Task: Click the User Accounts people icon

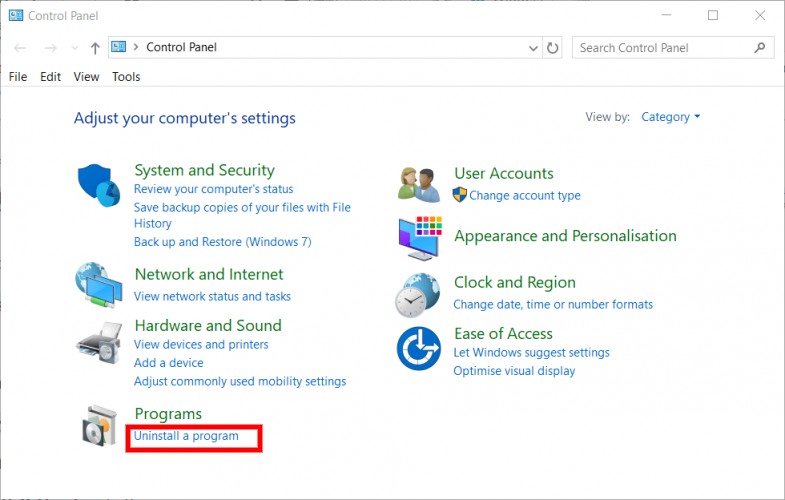Action: 419,185
